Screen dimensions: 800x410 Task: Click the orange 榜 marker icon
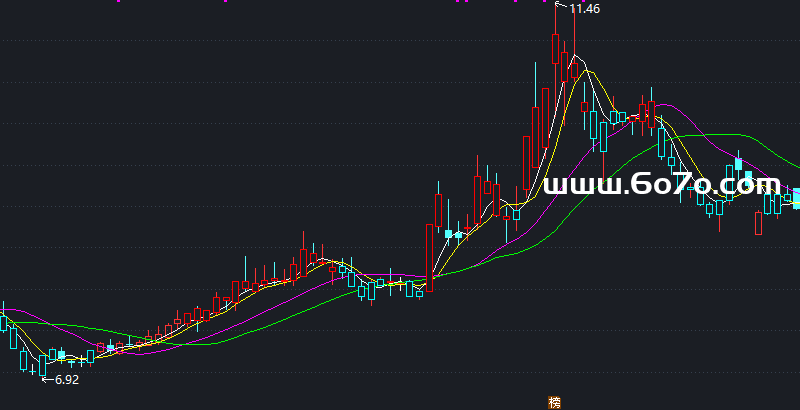[x=554, y=402]
